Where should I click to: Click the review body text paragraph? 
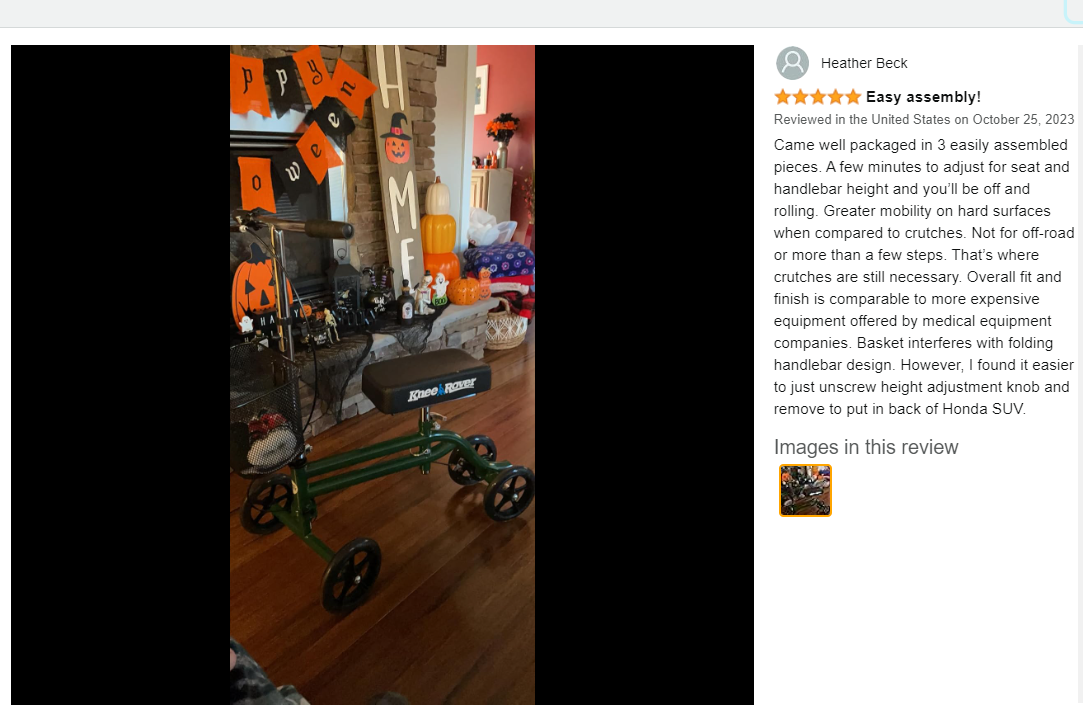(x=923, y=276)
